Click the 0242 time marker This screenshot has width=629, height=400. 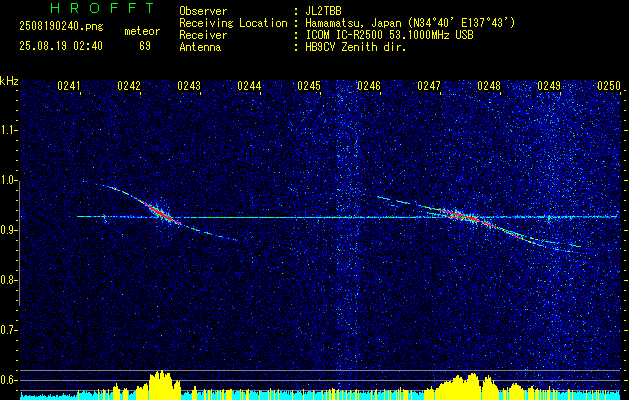click(x=129, y=86)
